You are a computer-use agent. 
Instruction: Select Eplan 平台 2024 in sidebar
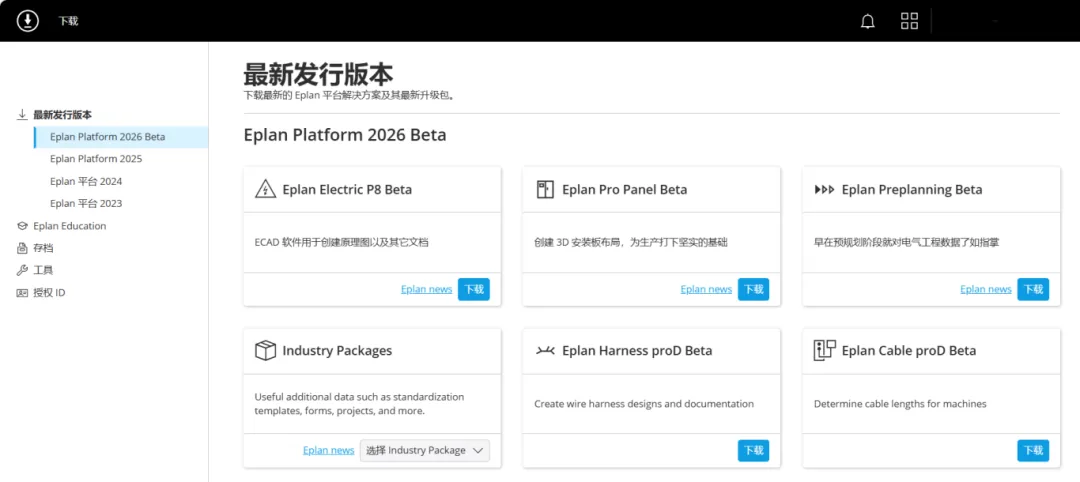(x=85, y=181)
